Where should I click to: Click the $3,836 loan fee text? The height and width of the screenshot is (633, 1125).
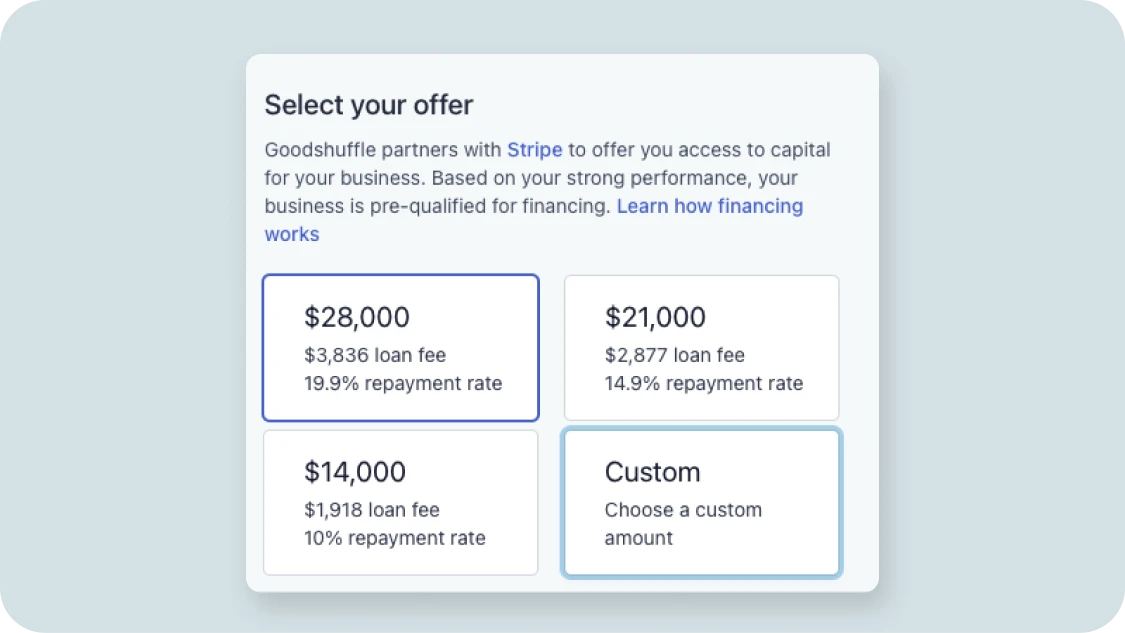375,355
